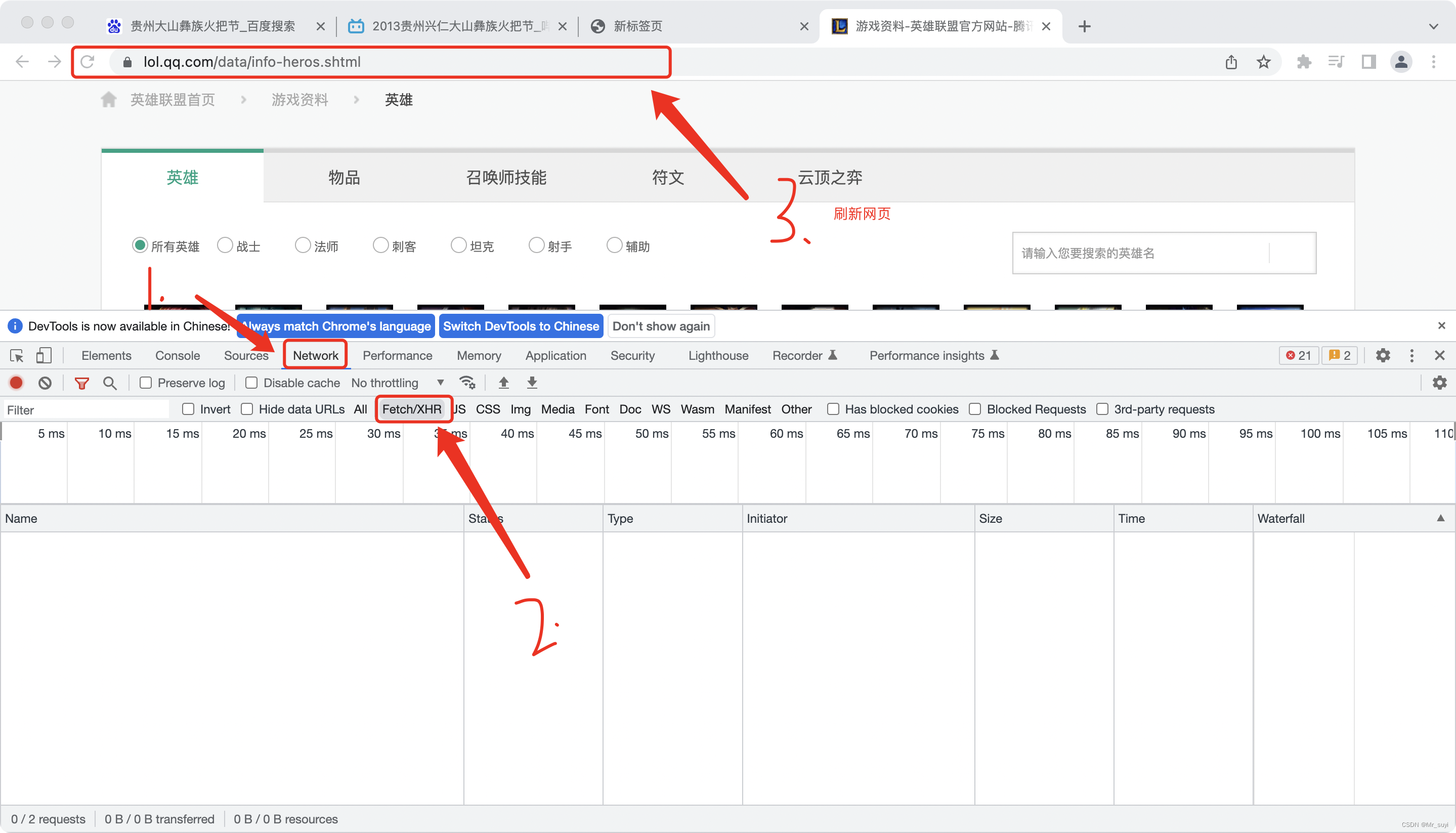
Task: Open the Chrome three-dot menu
Action: (1433, 61)
